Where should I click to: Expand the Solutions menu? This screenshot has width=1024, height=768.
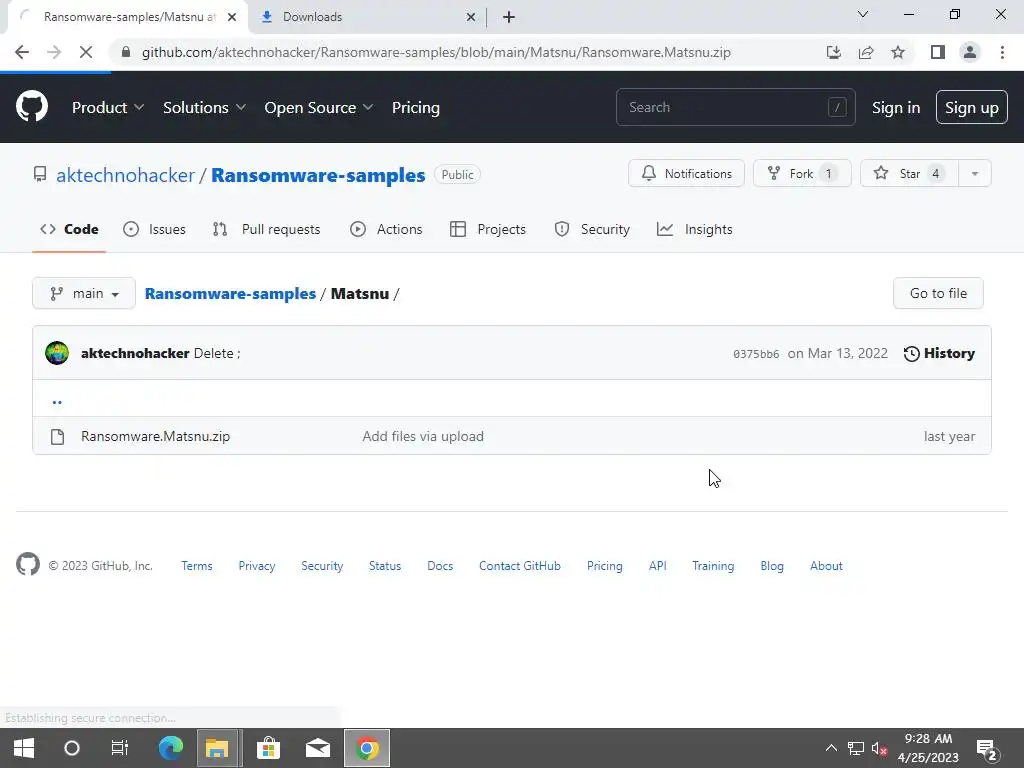[204, 108]
